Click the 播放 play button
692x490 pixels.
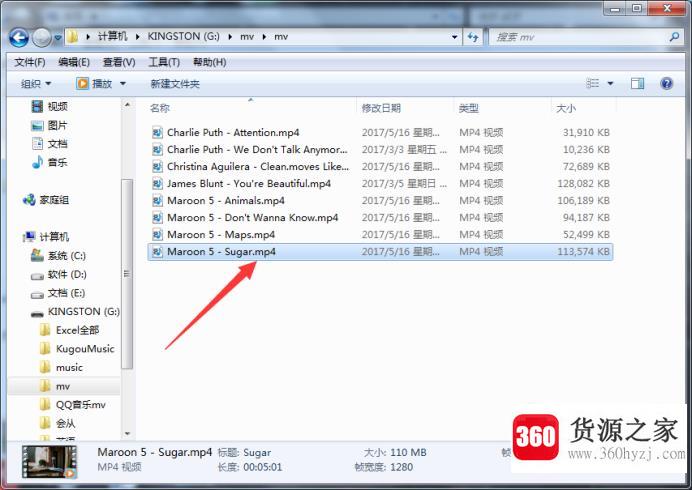click(94, 83)
